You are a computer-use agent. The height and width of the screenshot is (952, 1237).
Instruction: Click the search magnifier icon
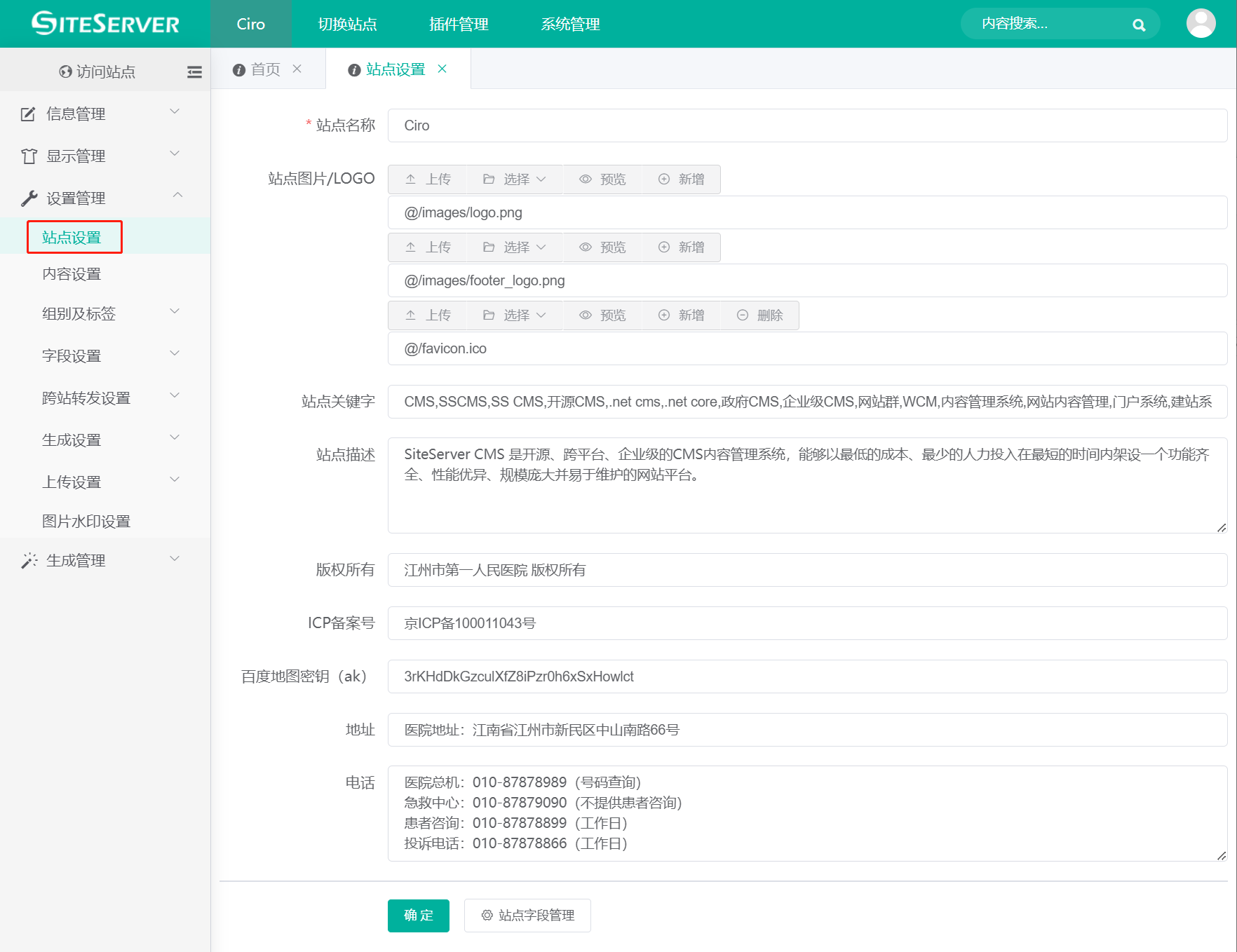pyautogui.click(x=1138, y=25)
